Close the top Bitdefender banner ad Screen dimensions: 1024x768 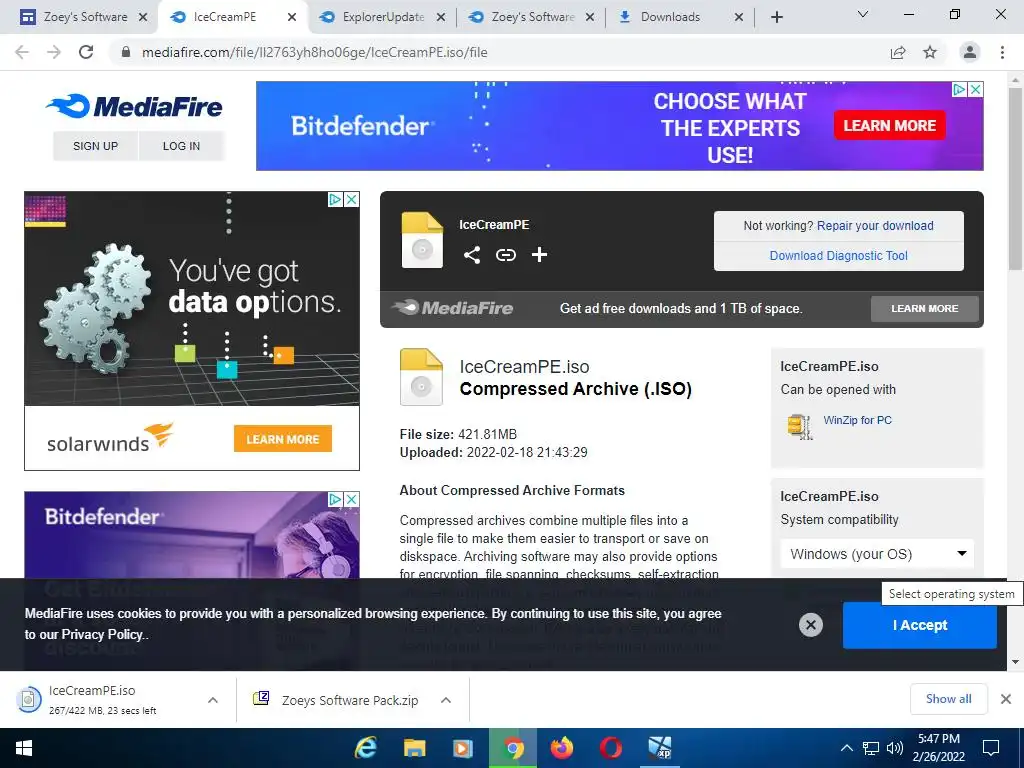[975, 89]
